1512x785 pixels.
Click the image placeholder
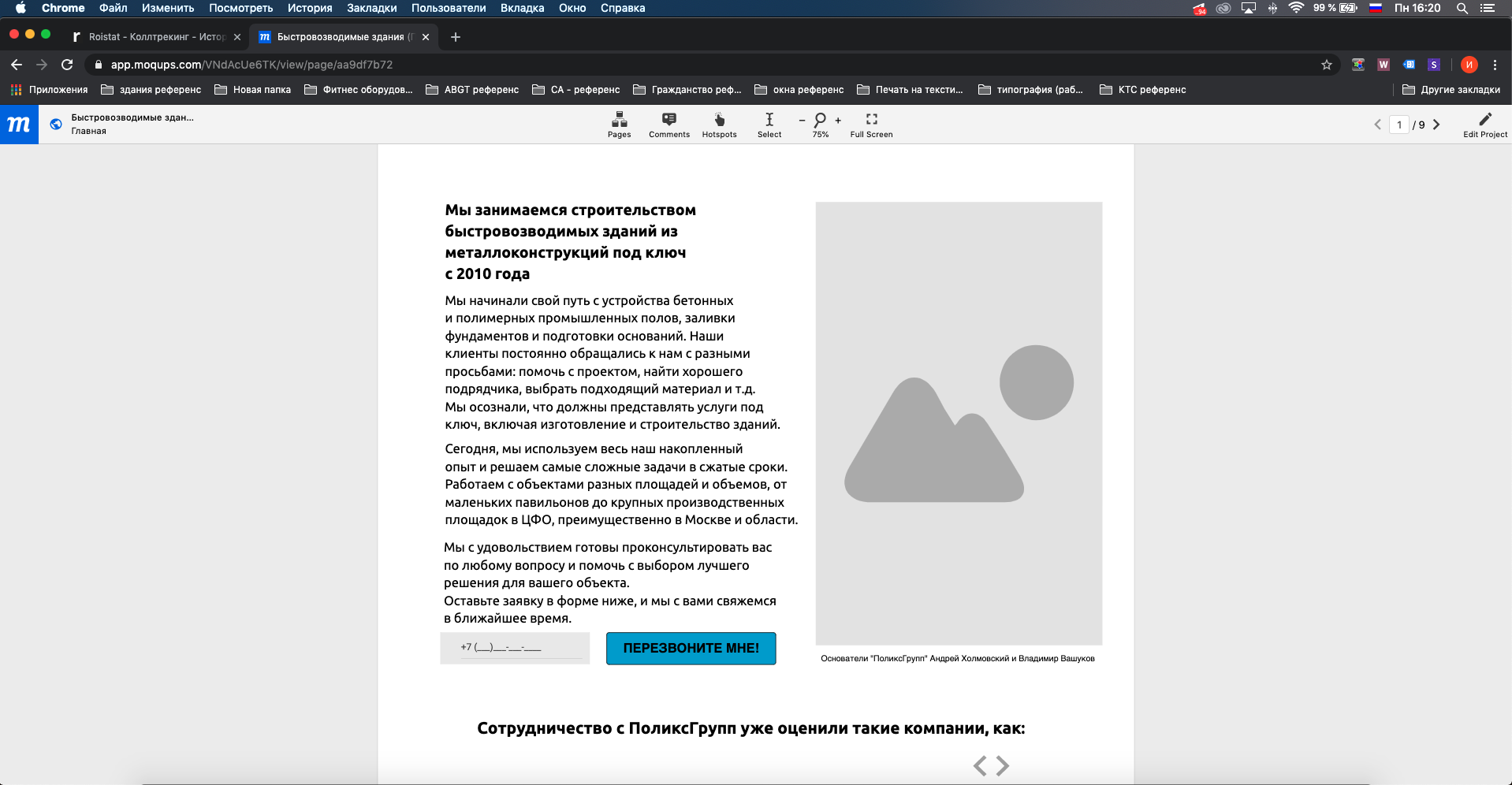coord(959,423)
